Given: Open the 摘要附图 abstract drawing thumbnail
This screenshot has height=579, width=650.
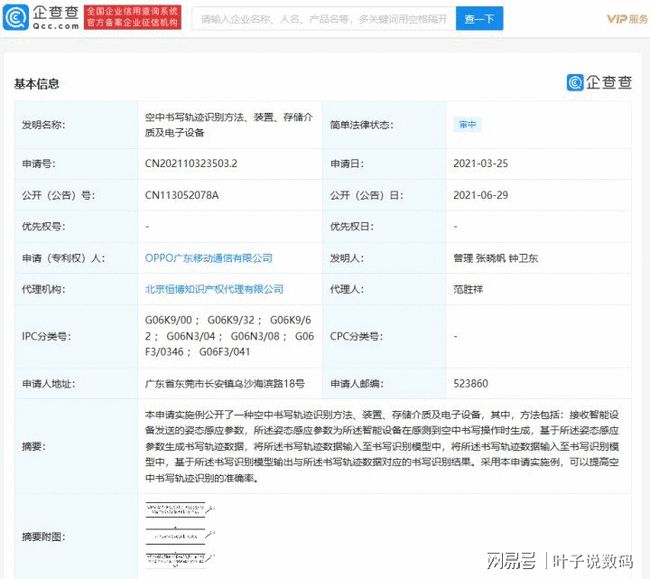Looking at the screenshot, I should [x=178, y=535].
